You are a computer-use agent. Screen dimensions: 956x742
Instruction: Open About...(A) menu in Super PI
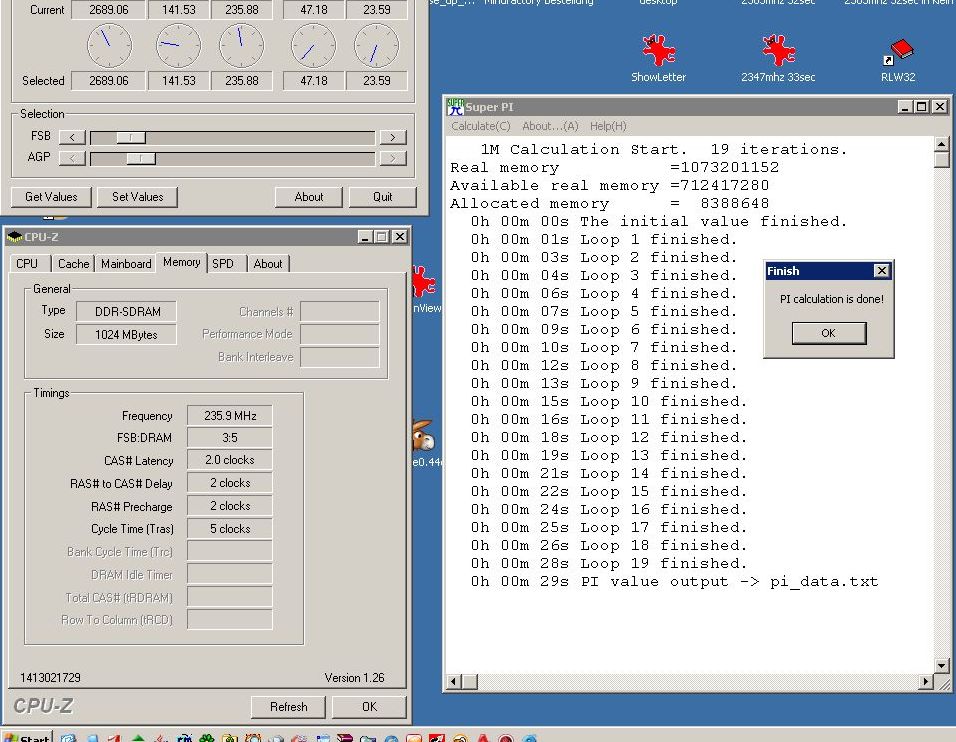tap(550, 126)
